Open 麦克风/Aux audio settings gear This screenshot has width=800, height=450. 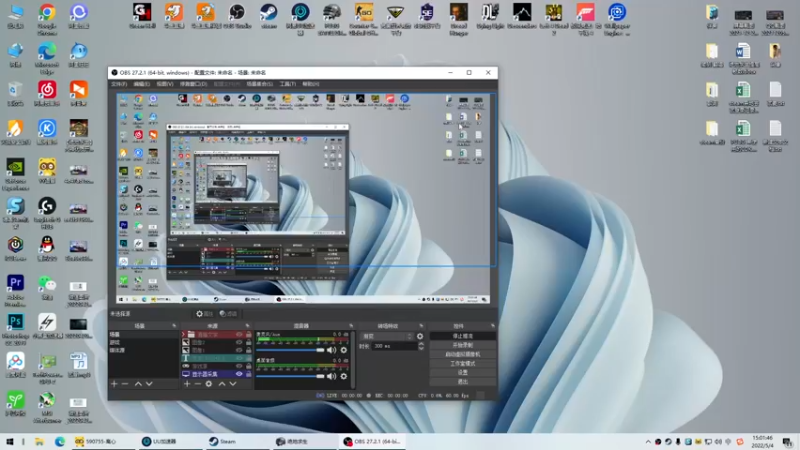(343, 350)
